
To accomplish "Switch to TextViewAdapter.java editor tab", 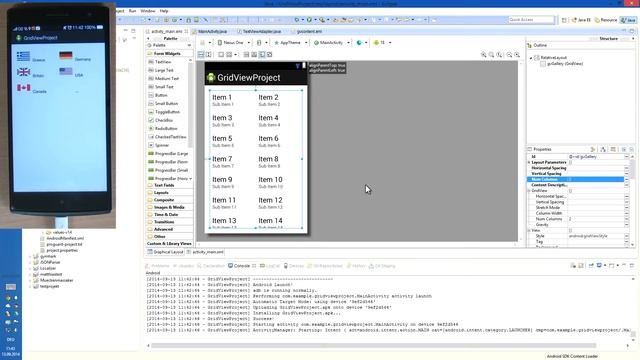I will coord(262,31).
